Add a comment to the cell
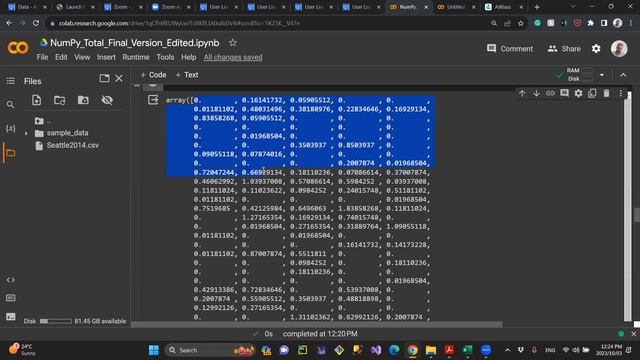The image size is (640, 360). point(564,93)
